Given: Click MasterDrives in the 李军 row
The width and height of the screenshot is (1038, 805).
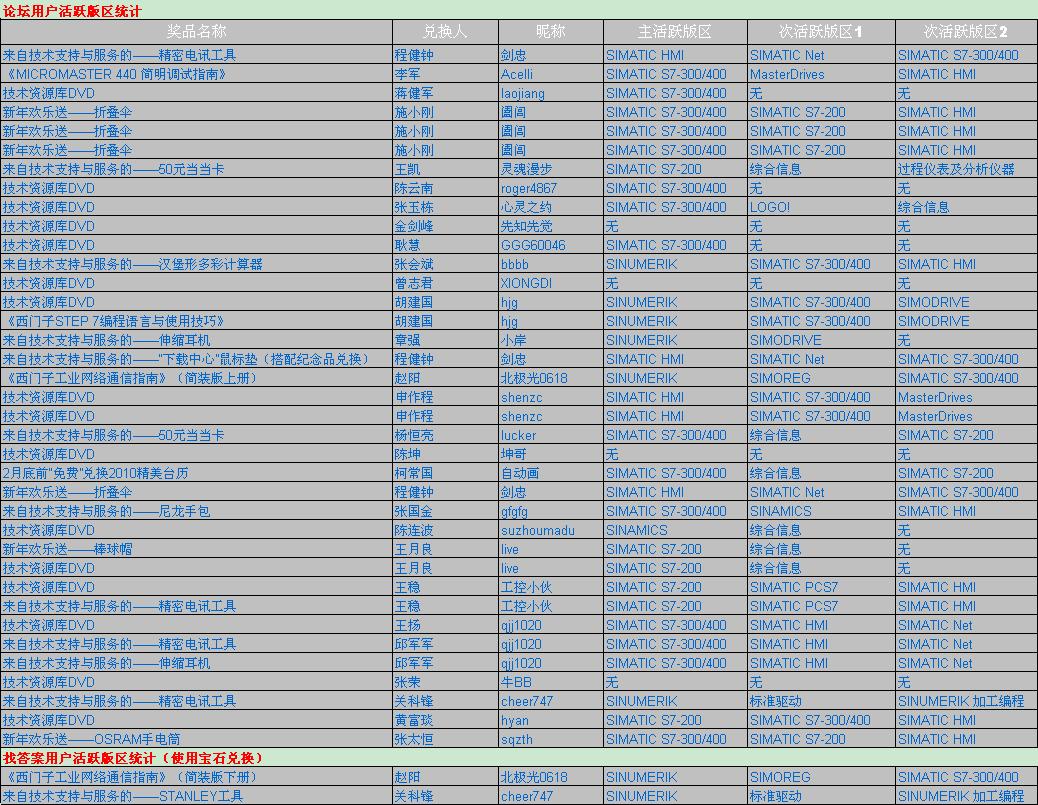Looking at the screenshot, I should (x=787, y=74).
